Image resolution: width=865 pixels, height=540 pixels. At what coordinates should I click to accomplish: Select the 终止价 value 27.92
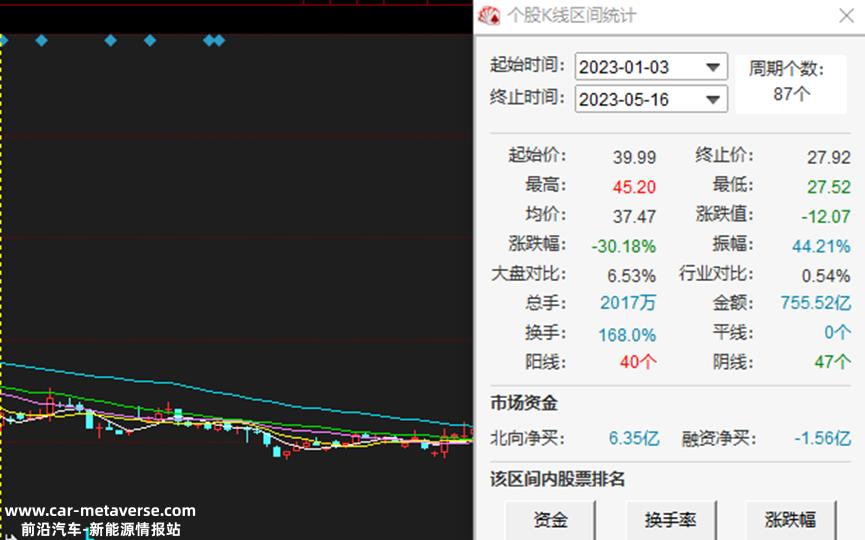coord(829,158)
